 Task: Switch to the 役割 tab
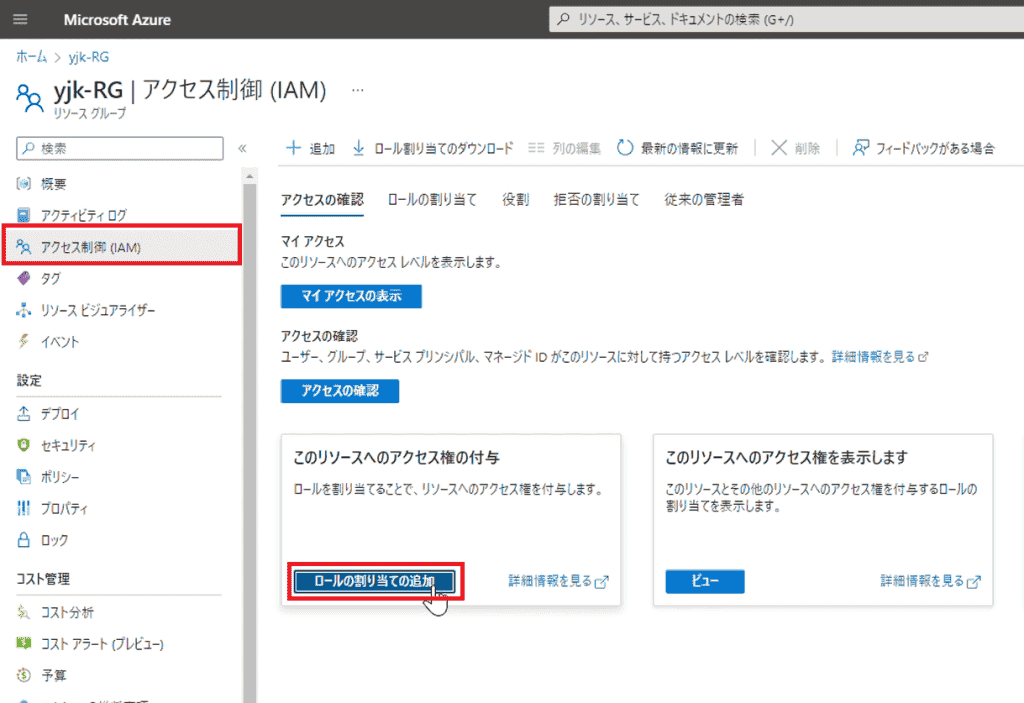[515, 200]
